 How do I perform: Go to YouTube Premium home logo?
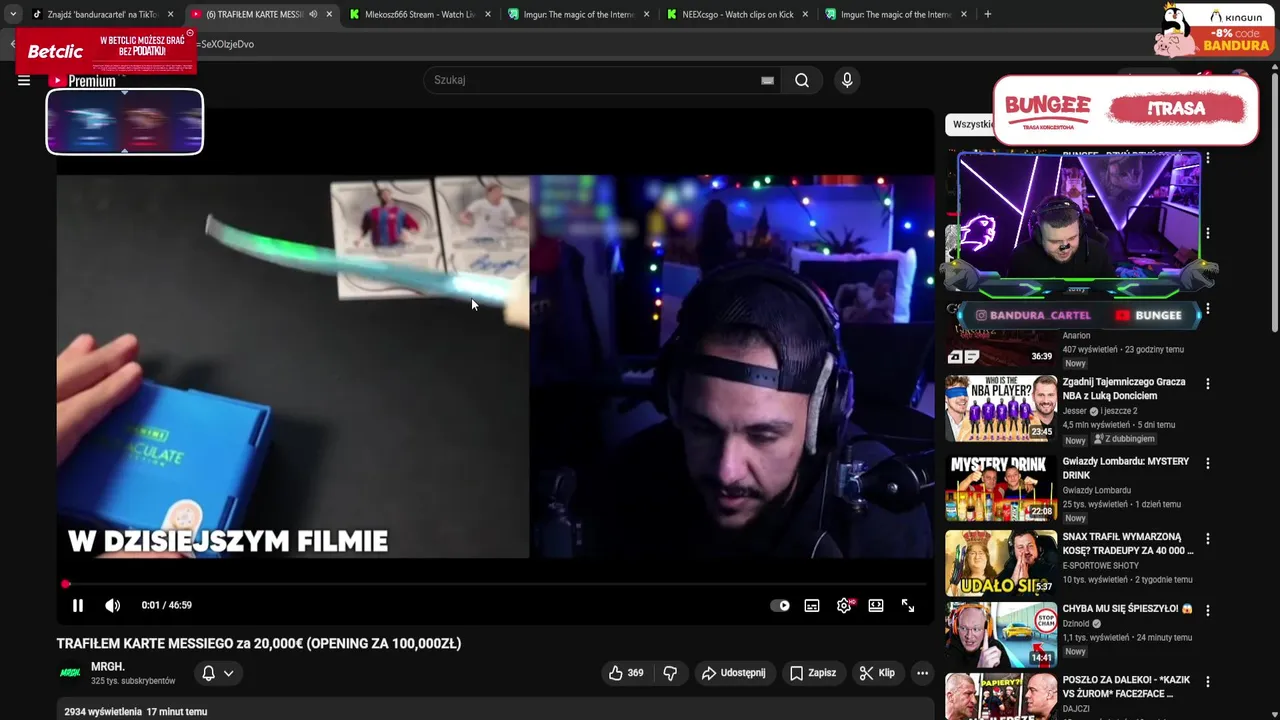(84, 81)
